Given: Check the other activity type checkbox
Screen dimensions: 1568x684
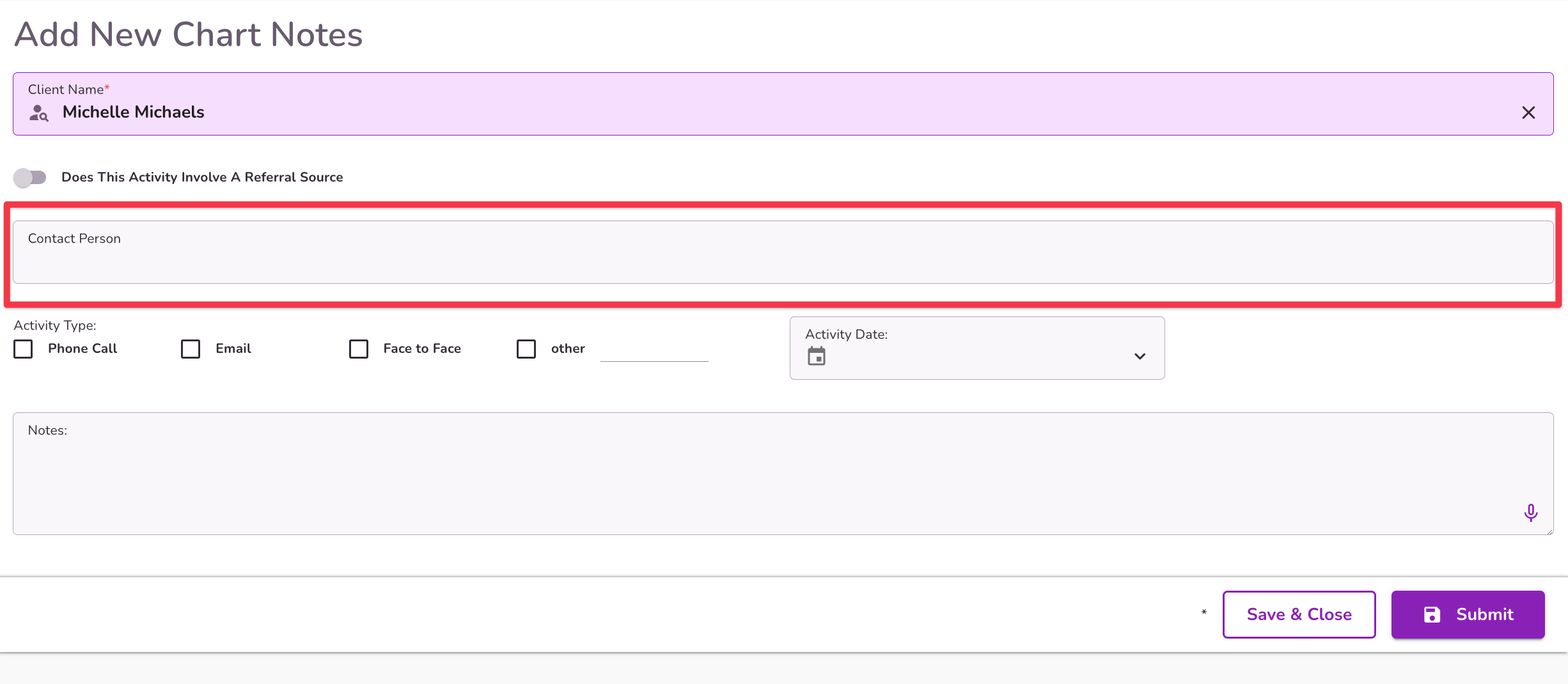Looking at the screenshot, I should (x=526, y=349).
